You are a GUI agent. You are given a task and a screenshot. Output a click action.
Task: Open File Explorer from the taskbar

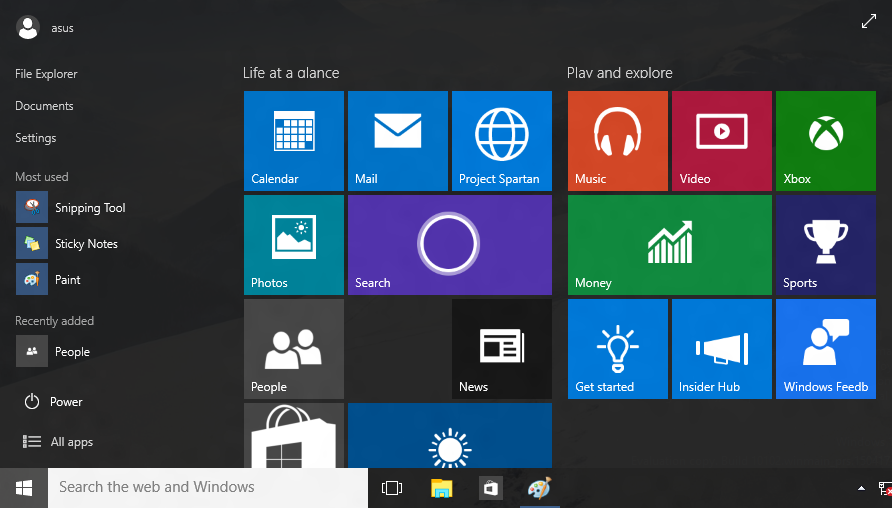point(441,488)
